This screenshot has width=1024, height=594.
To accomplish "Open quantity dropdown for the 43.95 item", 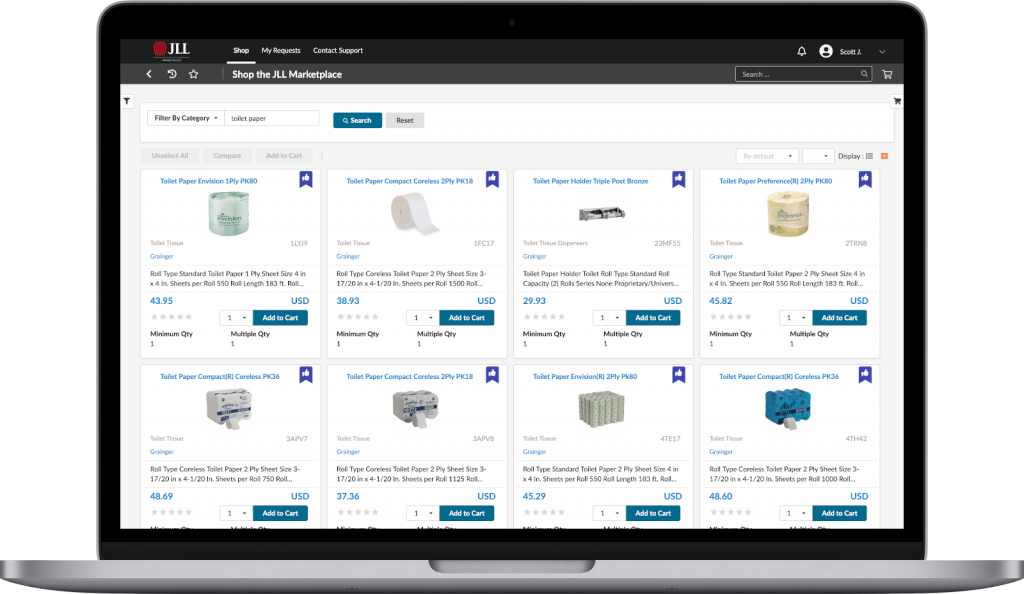I will (236, 318).
